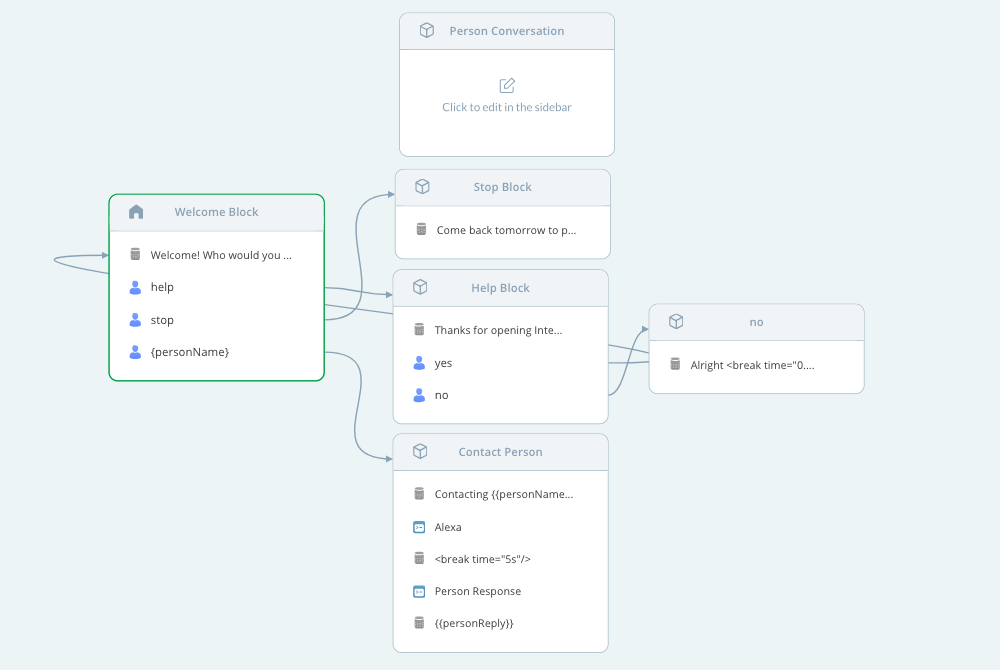This screenshot has width=1000, height=670.
Task: Open the 'Welcome! Who would you' speak step
Action: click(x=221, y=255)
